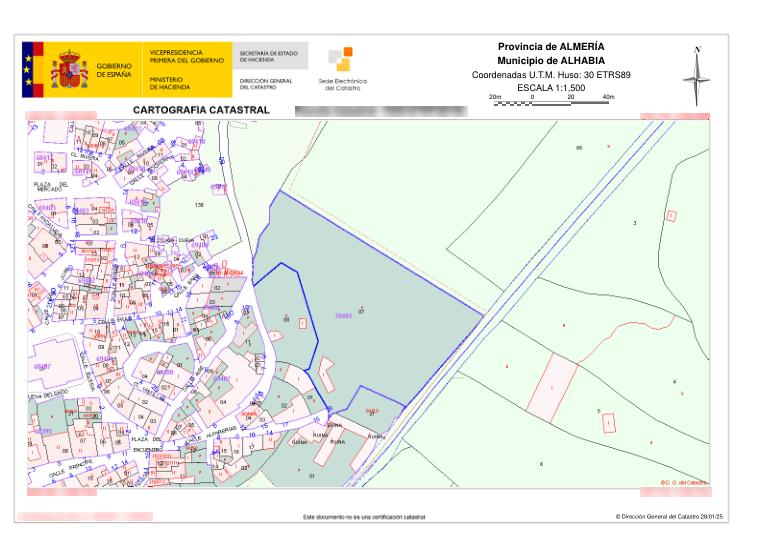Select the 'ESCALA 1:1,500' text
Viewport: 766px width, 556px height.
551,88
